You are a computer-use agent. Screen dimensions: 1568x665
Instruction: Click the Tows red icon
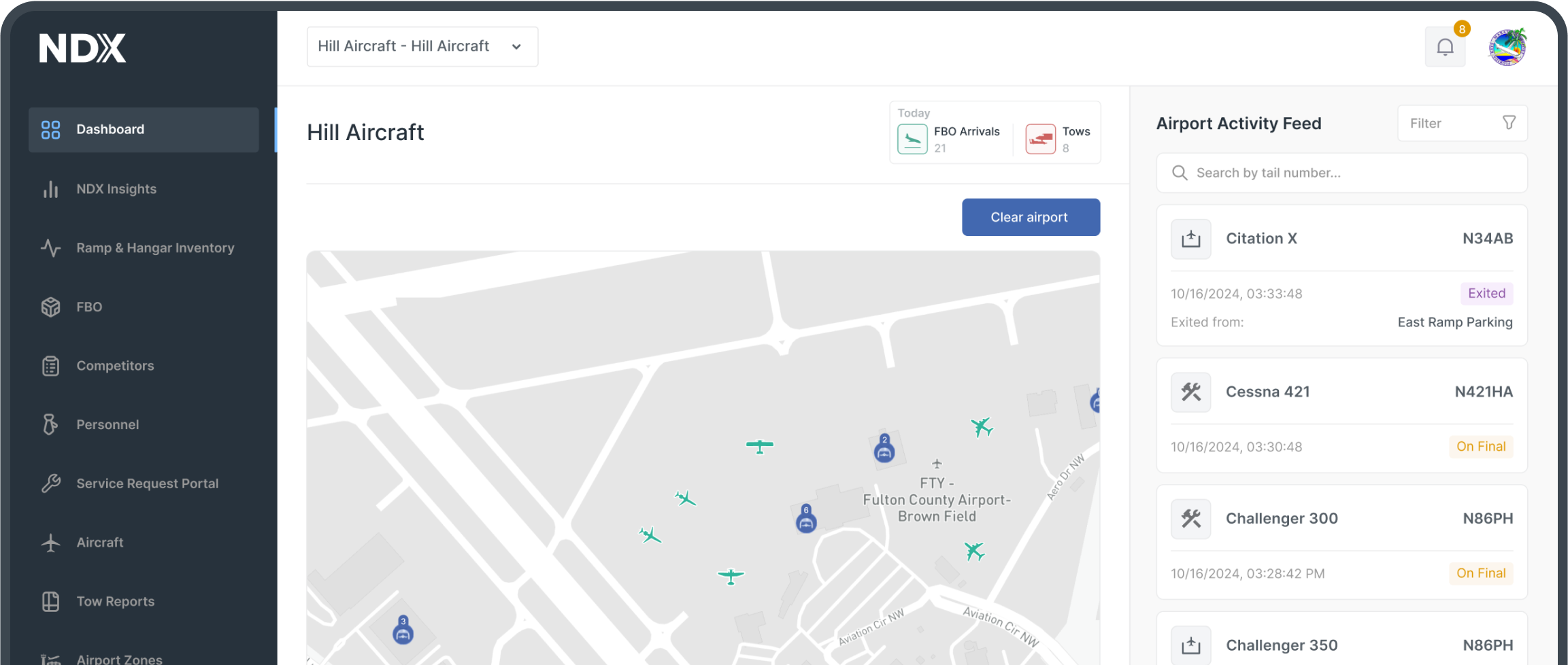[1041, 139]
